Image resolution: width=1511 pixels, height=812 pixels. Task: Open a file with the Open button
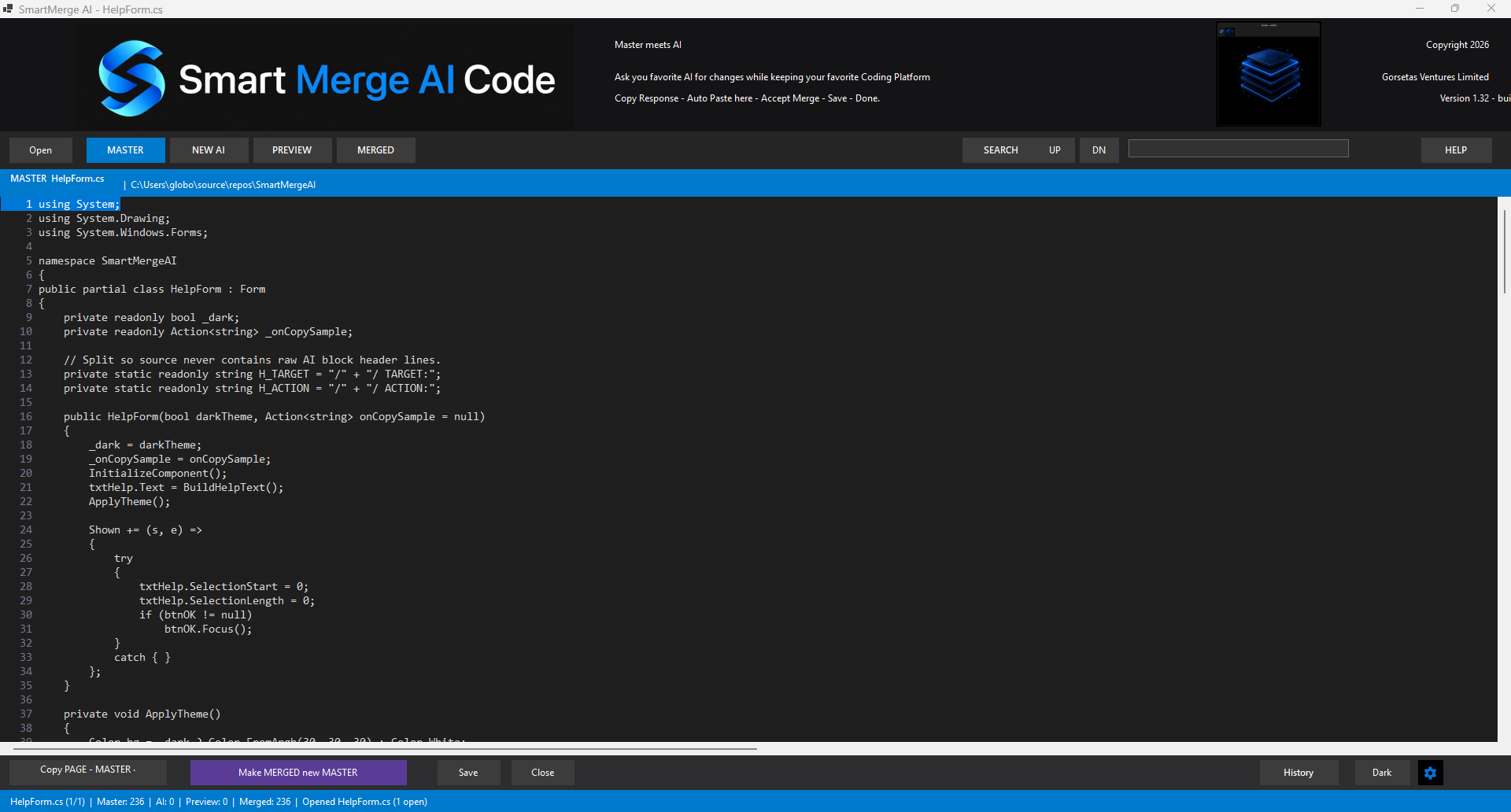[41, 150]
